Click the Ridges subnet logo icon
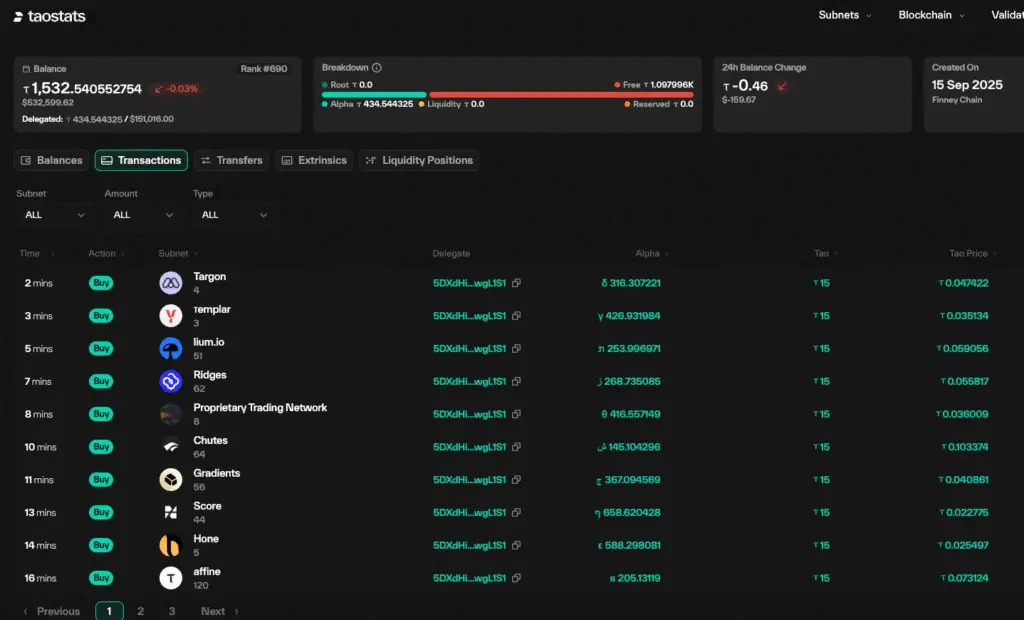1024x620 pixels. coord(170,381)
